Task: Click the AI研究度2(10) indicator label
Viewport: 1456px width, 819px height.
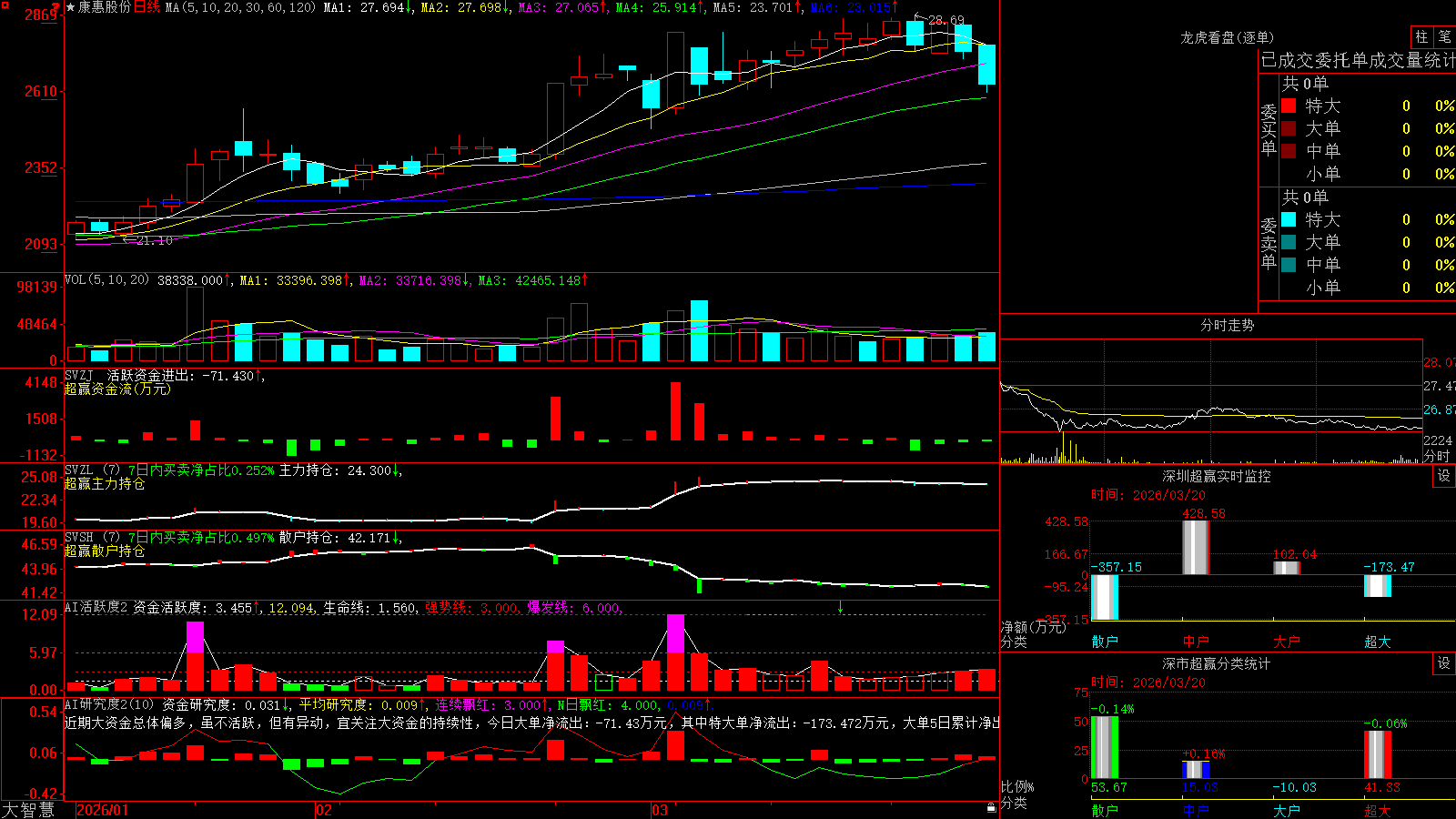Action: coord(109,704)
